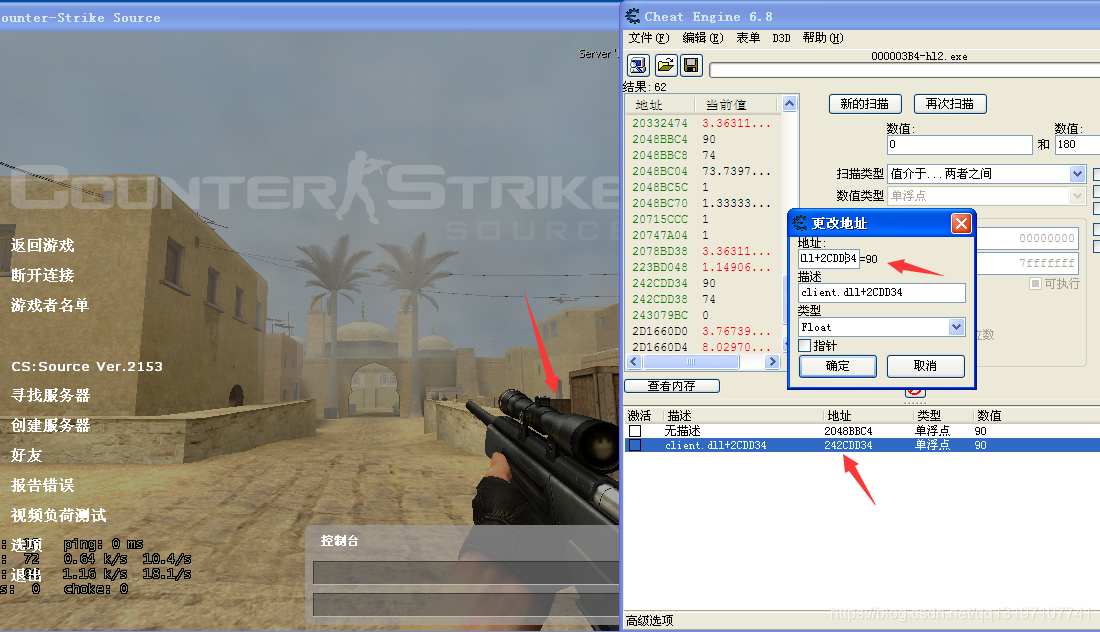Select result address 223BD048
Screen dimensions: 1100x632
coord(660,267)
